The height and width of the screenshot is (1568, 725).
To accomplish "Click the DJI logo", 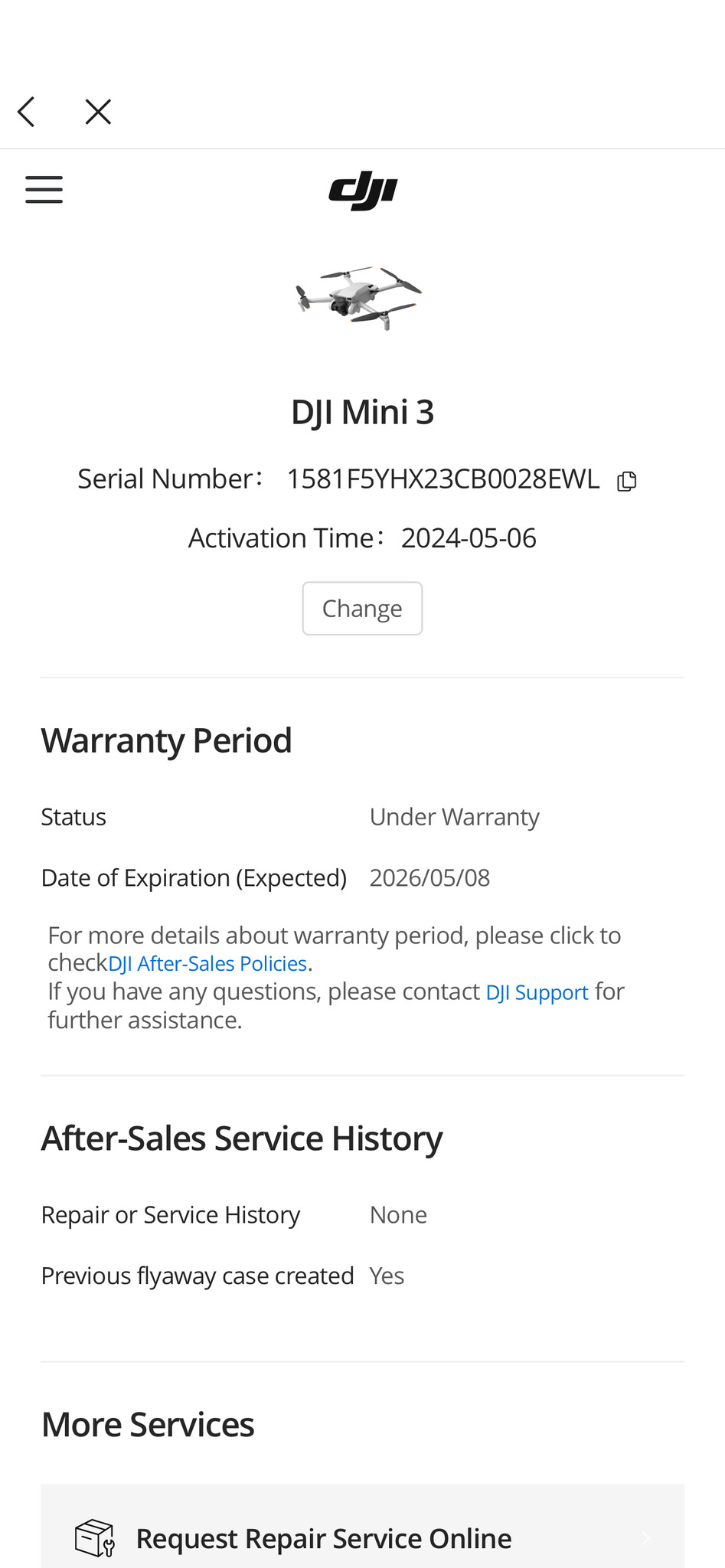I will click(363, 191).
